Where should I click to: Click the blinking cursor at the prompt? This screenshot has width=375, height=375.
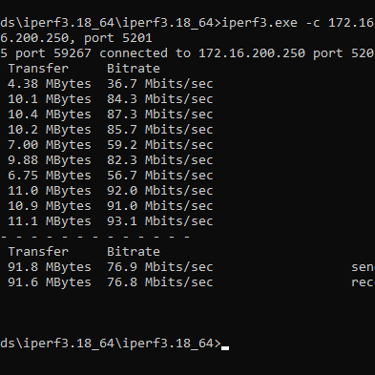click(x=225, y=348)
